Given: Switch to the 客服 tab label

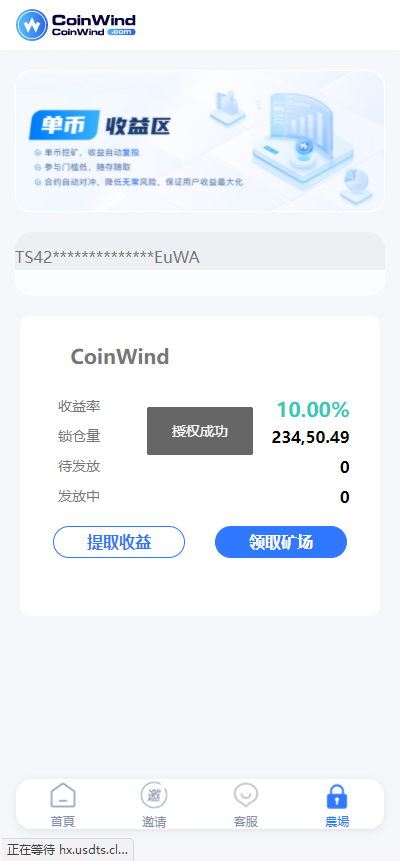Looking at the screenshot, I should coord(246,821).
